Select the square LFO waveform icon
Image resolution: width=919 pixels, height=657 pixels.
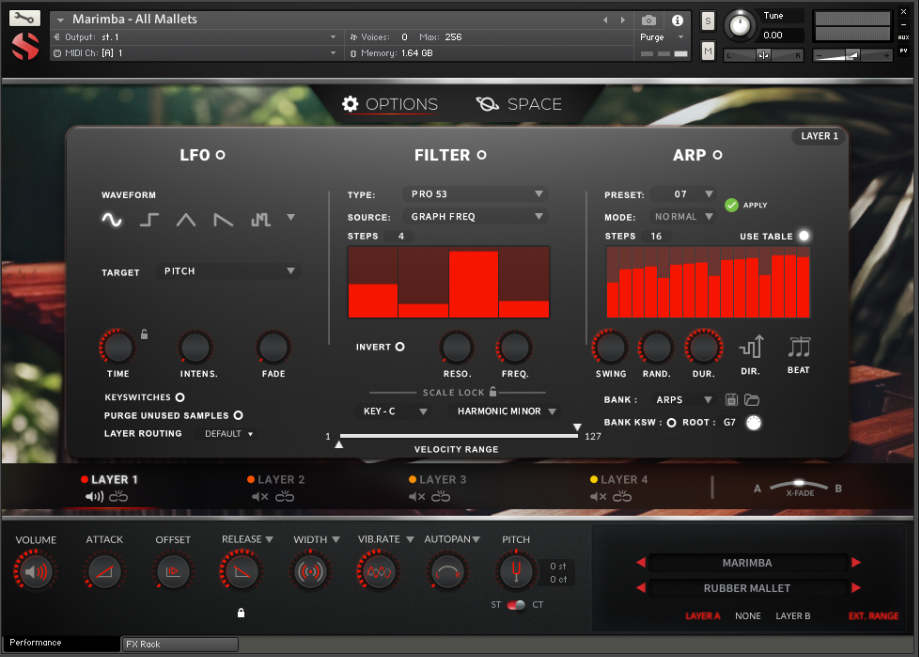[x=149, y=220]
